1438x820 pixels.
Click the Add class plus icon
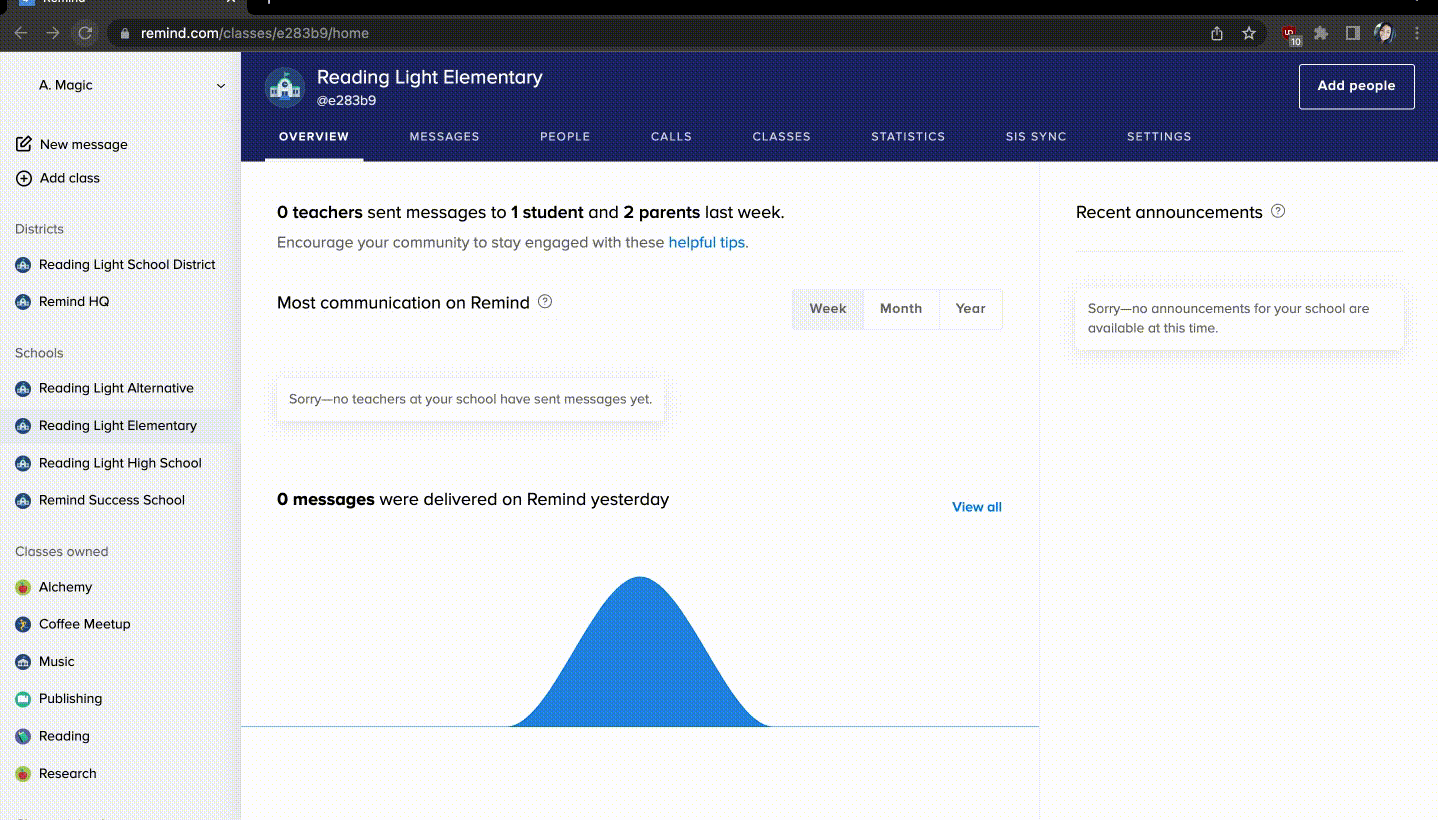[x=24, y=178]
